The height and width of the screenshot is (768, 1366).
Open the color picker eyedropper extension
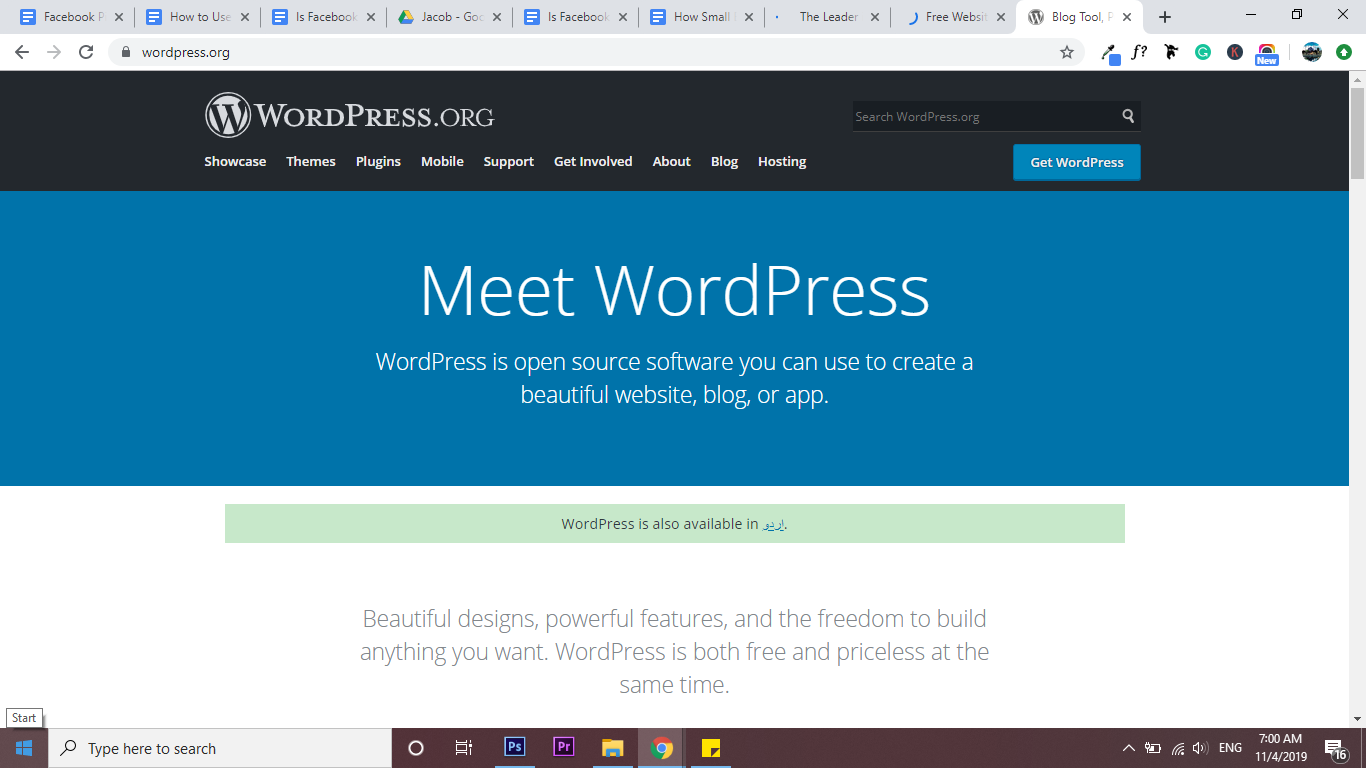coord(1110,52)
